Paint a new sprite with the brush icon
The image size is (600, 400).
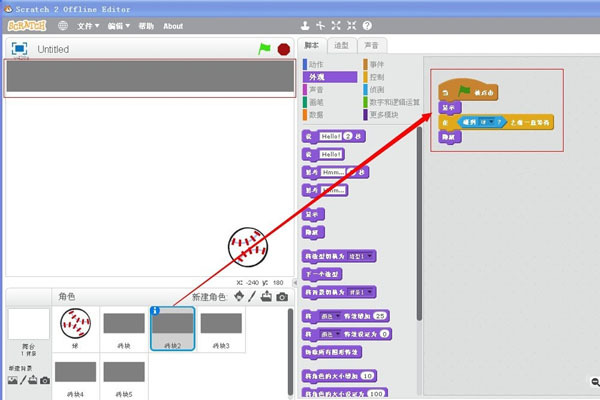[x=252, y=297]
